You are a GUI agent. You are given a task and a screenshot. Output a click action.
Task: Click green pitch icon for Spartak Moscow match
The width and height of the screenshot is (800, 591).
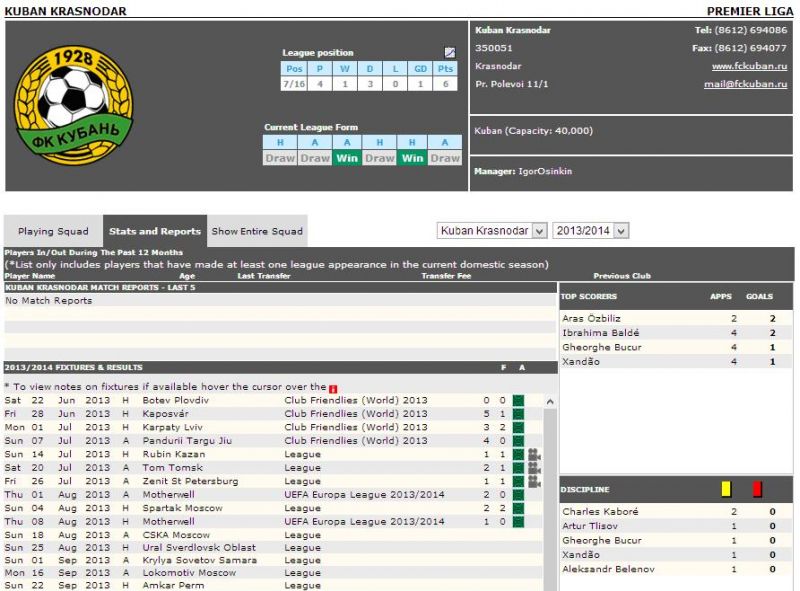pyautogui.click(x=518, y=508)
